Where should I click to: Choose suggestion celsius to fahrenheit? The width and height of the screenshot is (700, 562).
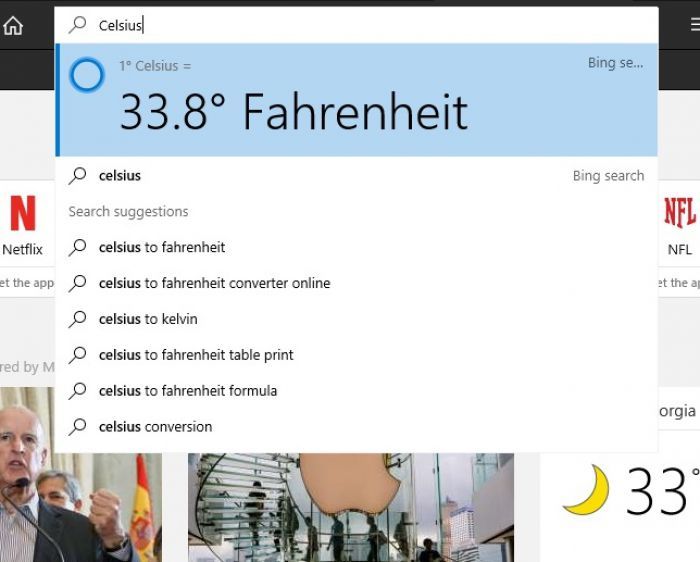click(x=356, y=247)
